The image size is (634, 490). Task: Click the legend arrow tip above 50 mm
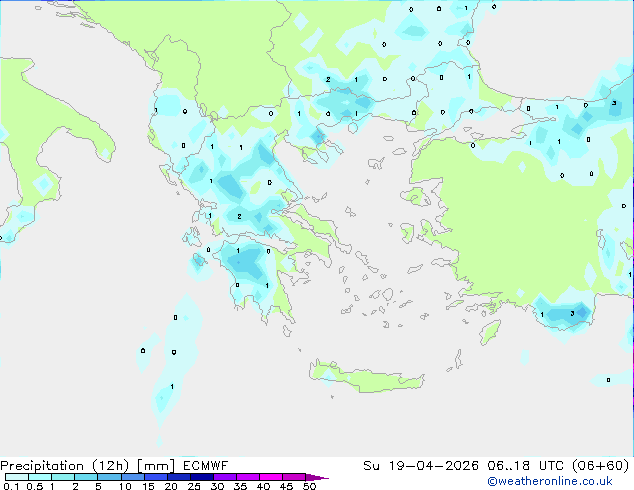(x=317, y=477)
